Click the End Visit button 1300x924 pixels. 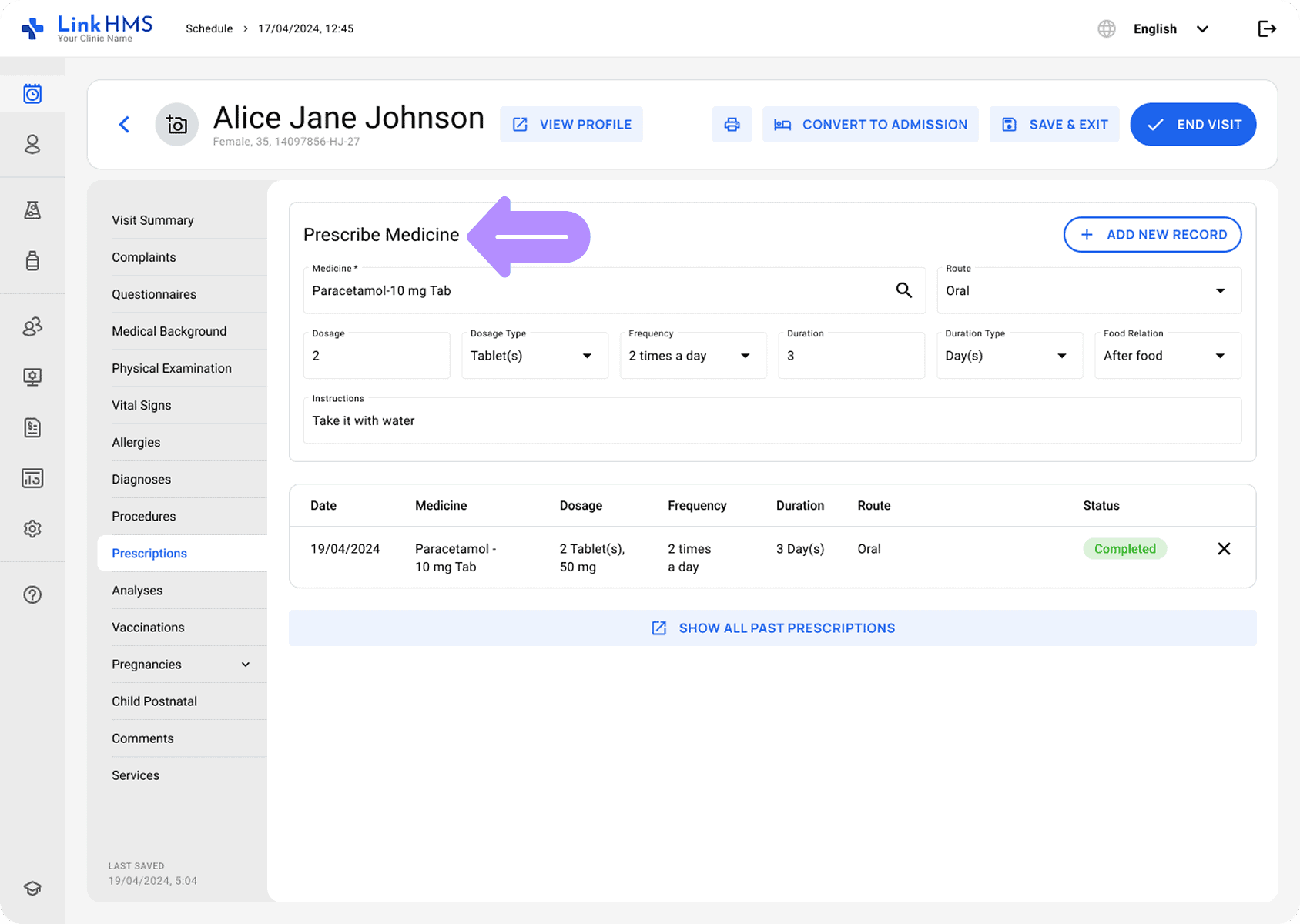click(x=1192, y=125)
